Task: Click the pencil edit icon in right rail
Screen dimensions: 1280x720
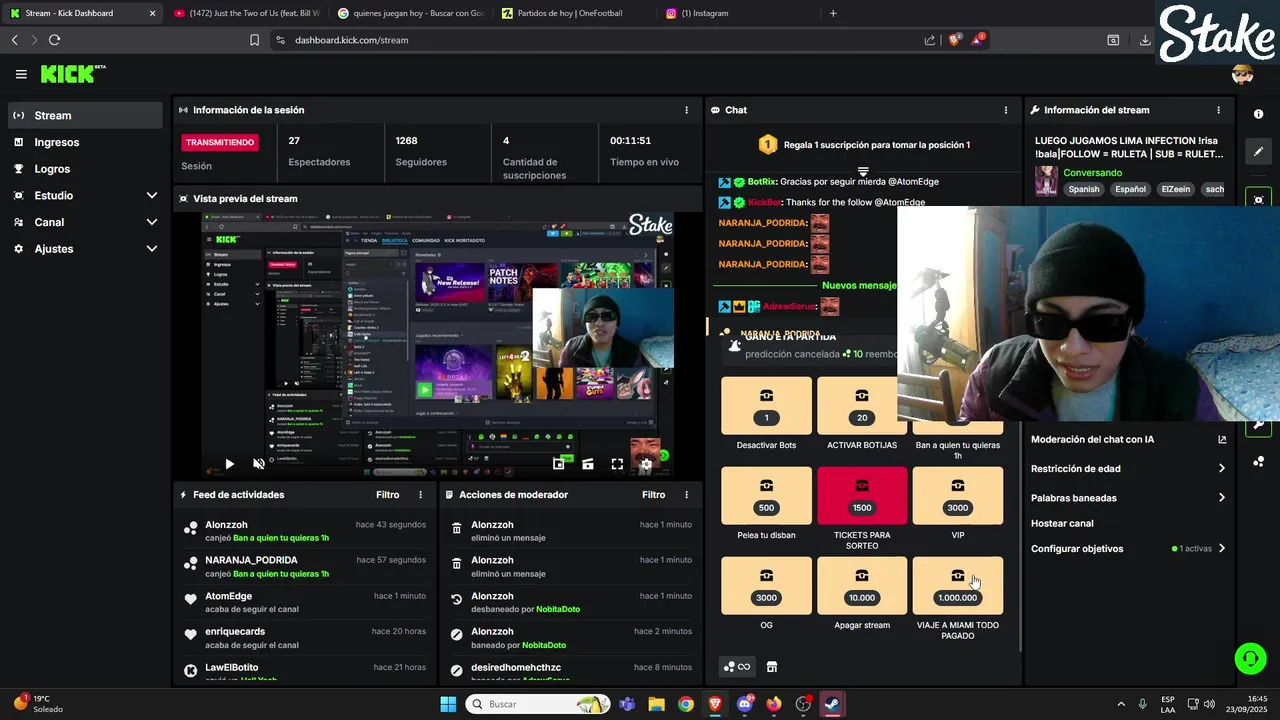Action: coord(1258,151)
